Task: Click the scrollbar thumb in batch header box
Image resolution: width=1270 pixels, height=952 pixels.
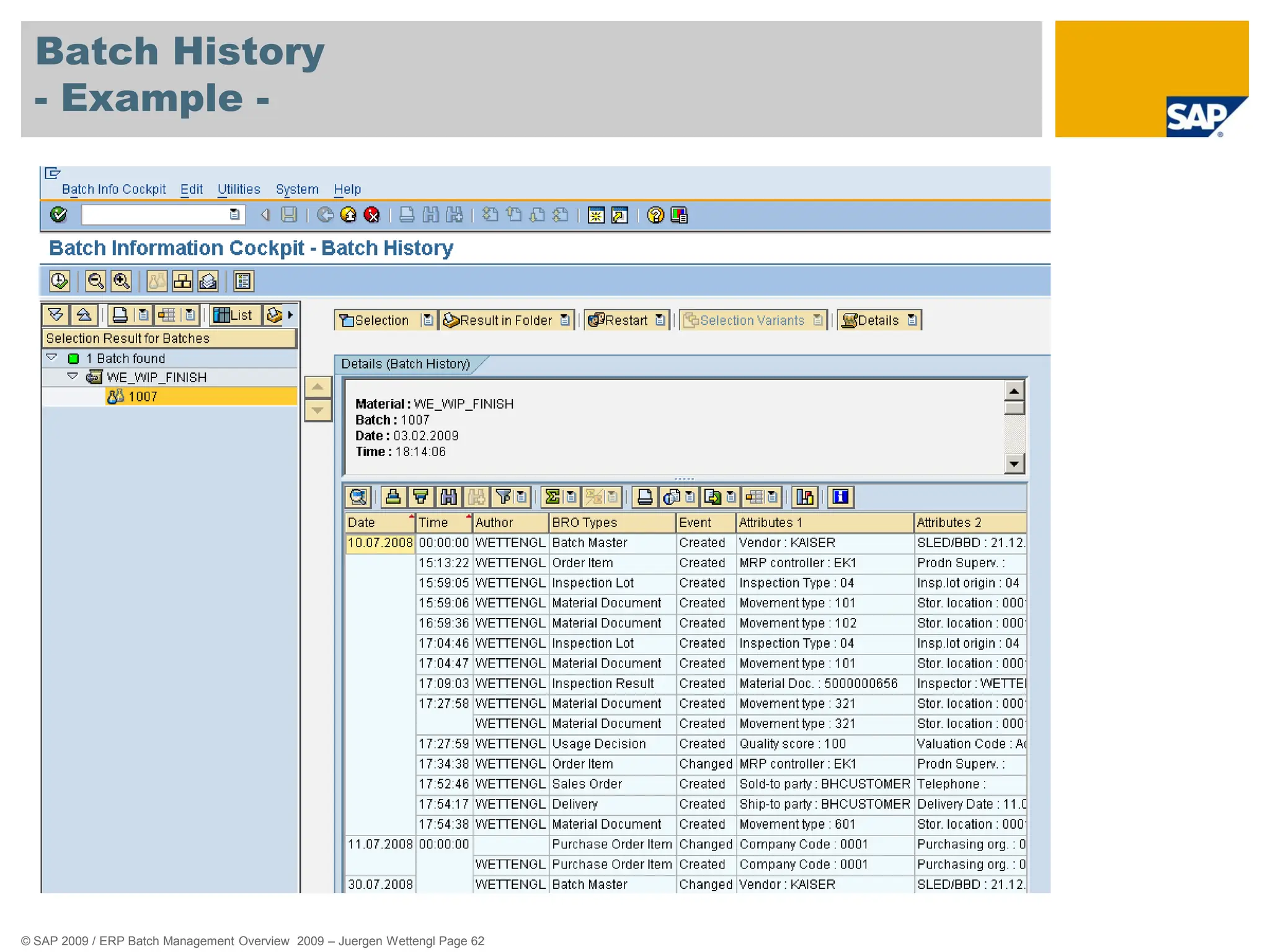Action: 1014,408
